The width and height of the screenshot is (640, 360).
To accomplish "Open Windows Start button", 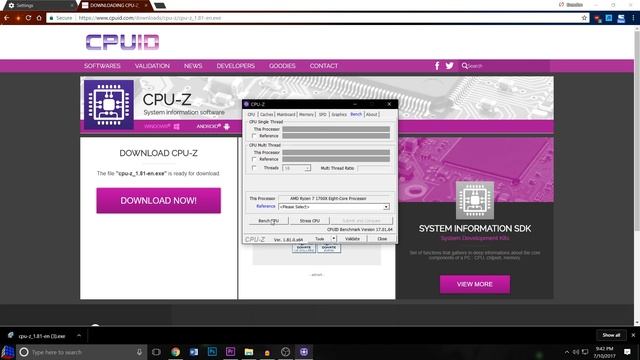I will point(8,352).
